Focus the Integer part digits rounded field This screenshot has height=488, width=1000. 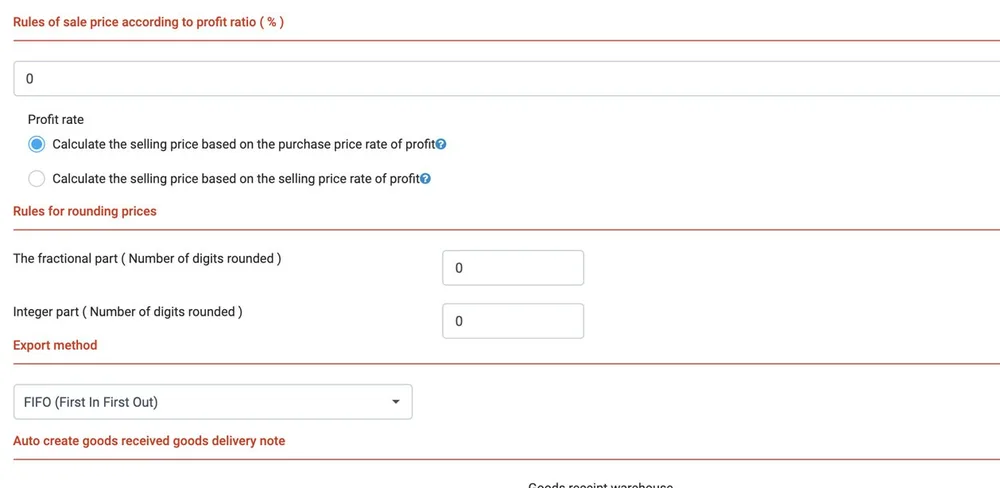point(513,321)
